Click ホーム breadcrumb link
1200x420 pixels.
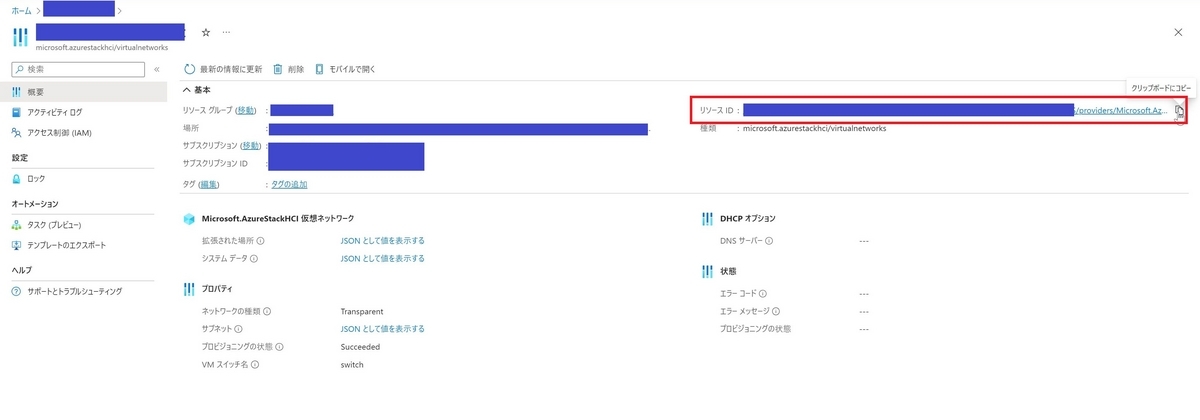[x=21, y=10]
